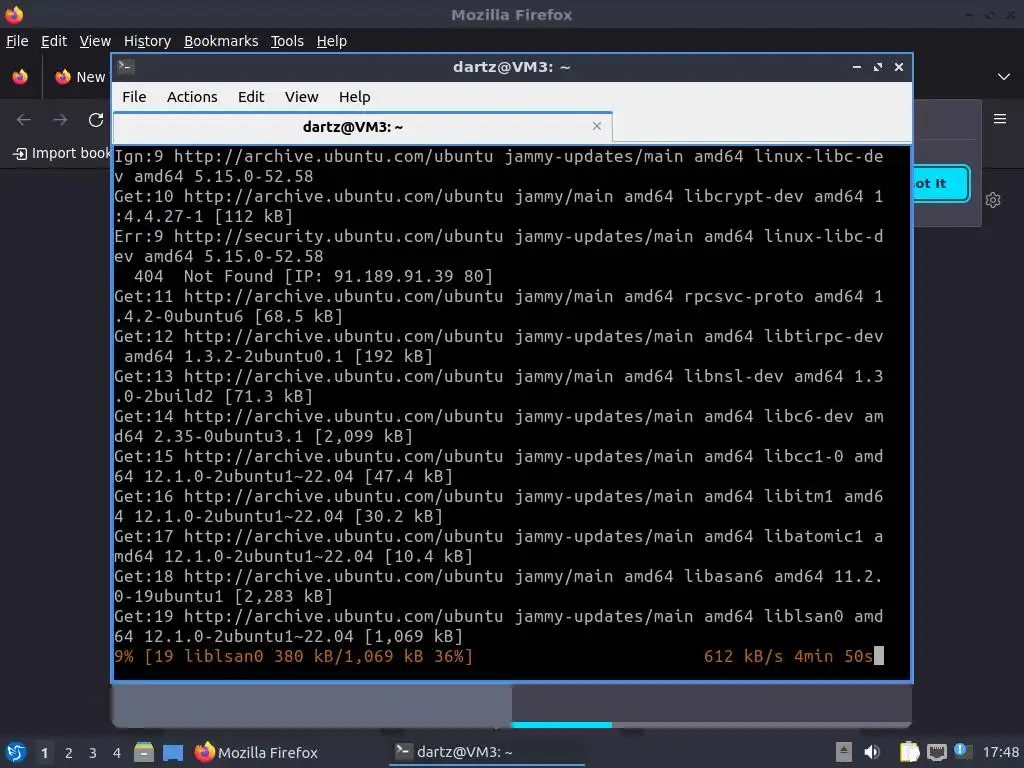Open Firefox Edit menu
The width and height of the screenshot is (1024, 768).
tap(54, 41)
